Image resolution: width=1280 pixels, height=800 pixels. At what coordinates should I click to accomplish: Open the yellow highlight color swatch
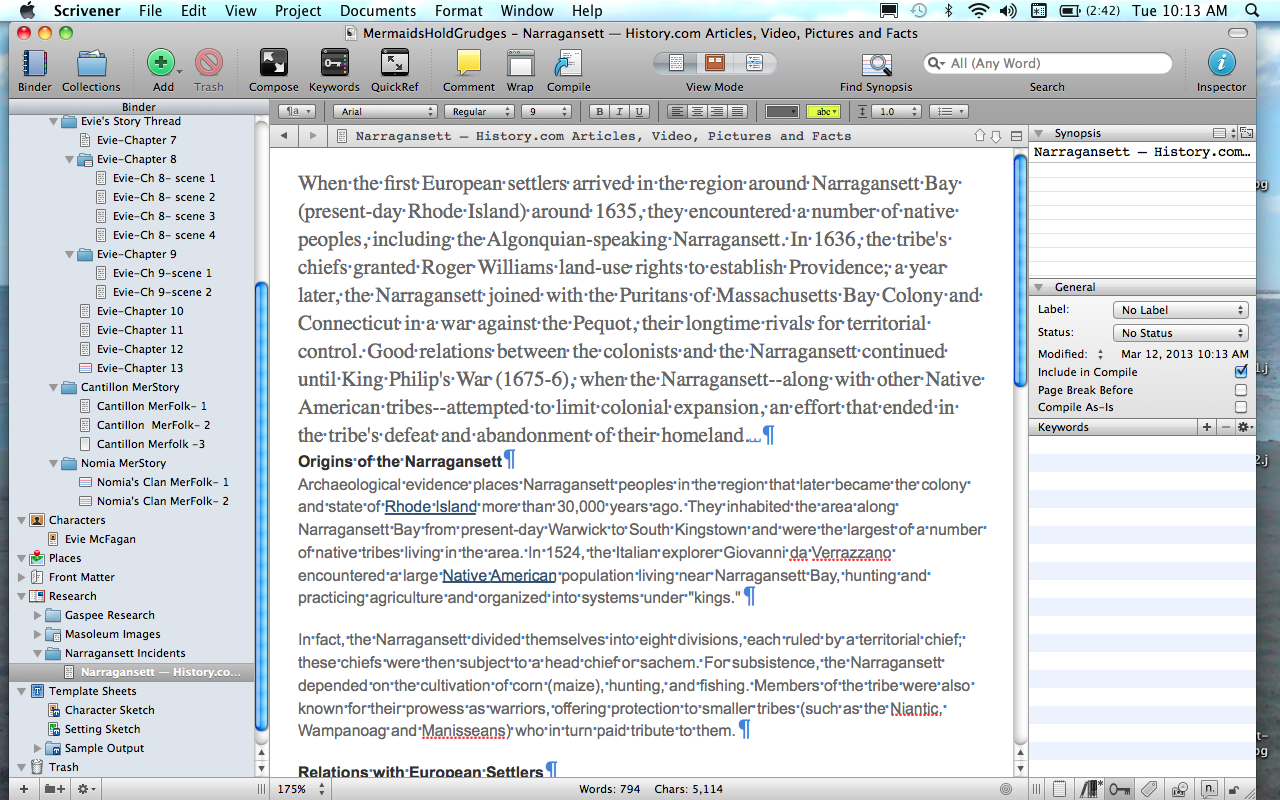tap(822, 111)
